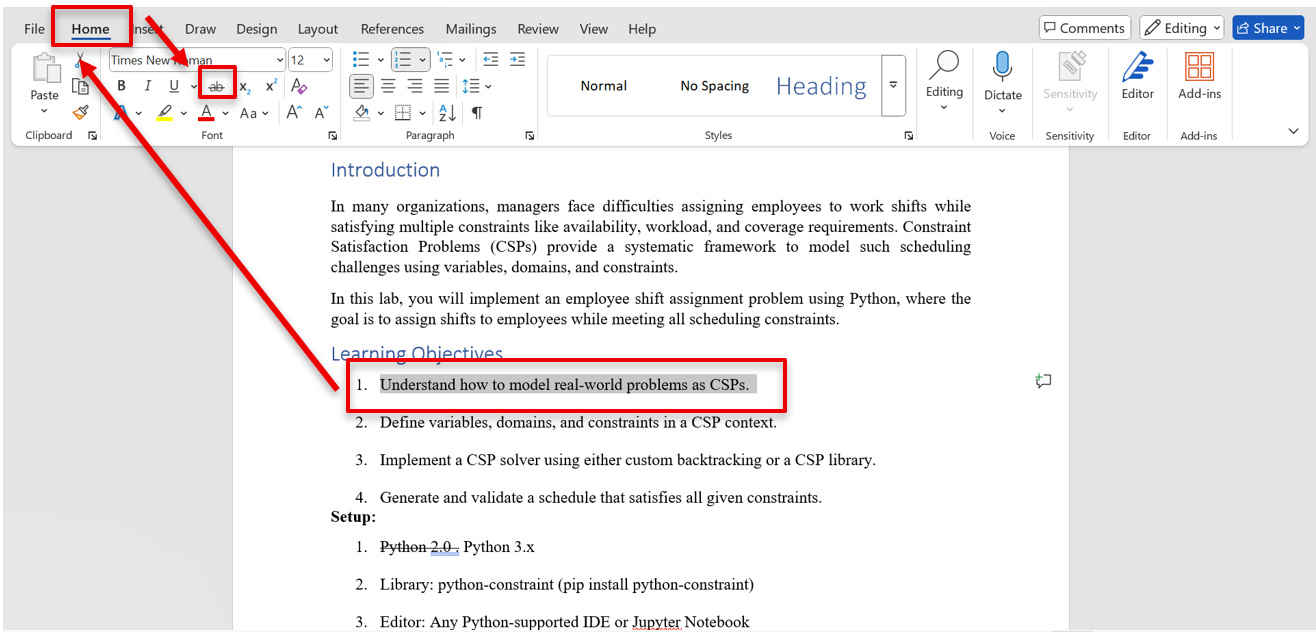Open the Comments panel
The image size is (1316, 632).
1084,27
